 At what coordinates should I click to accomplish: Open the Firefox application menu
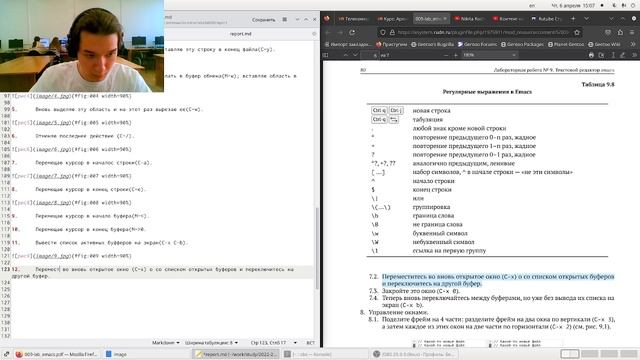pyautogui.click(x=632, y=32)
